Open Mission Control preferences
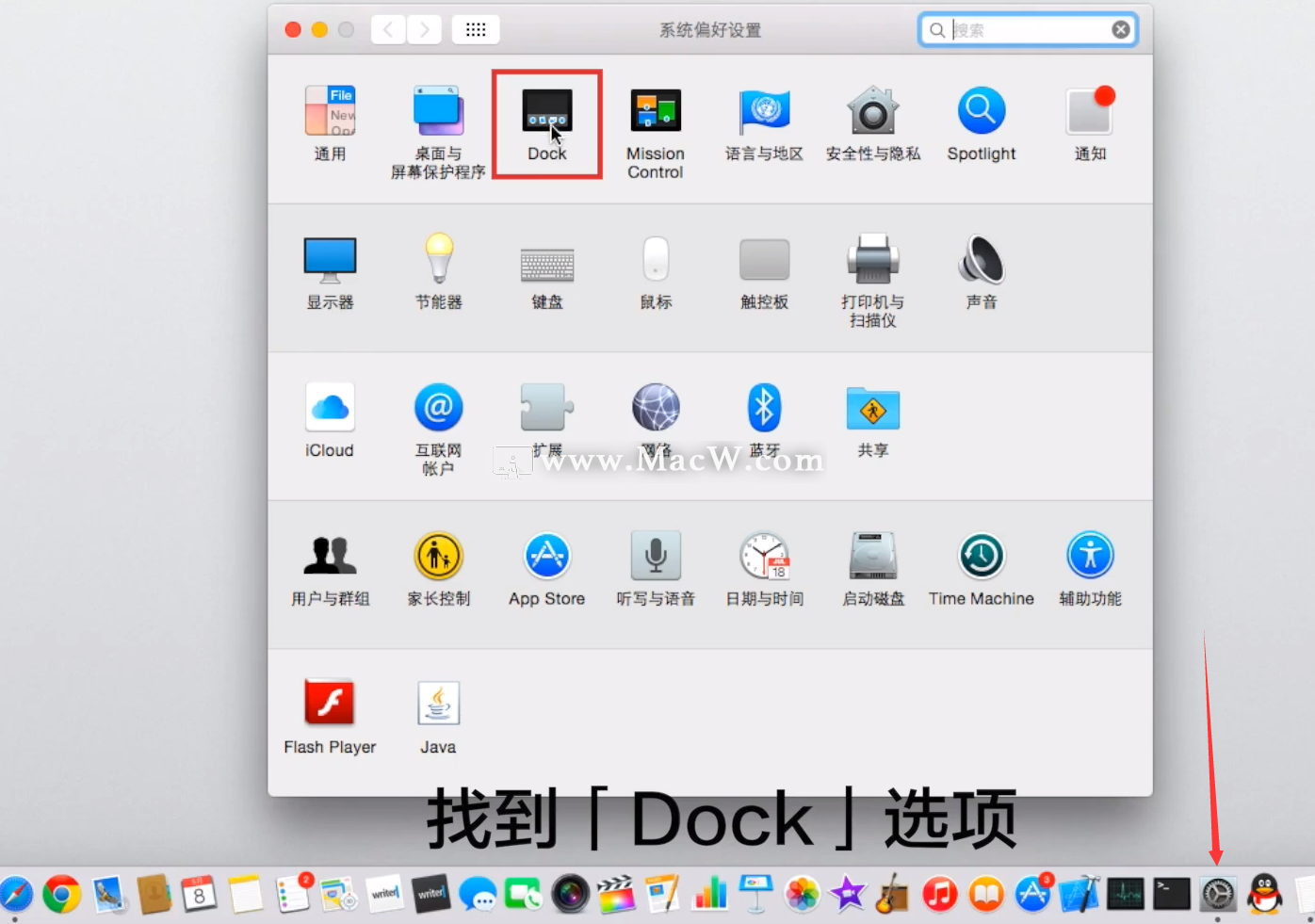1315x924 pixels. point(655,111)
